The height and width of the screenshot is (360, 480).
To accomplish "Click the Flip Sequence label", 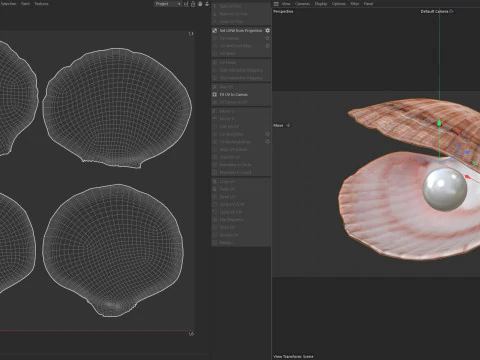I will 231,220.
